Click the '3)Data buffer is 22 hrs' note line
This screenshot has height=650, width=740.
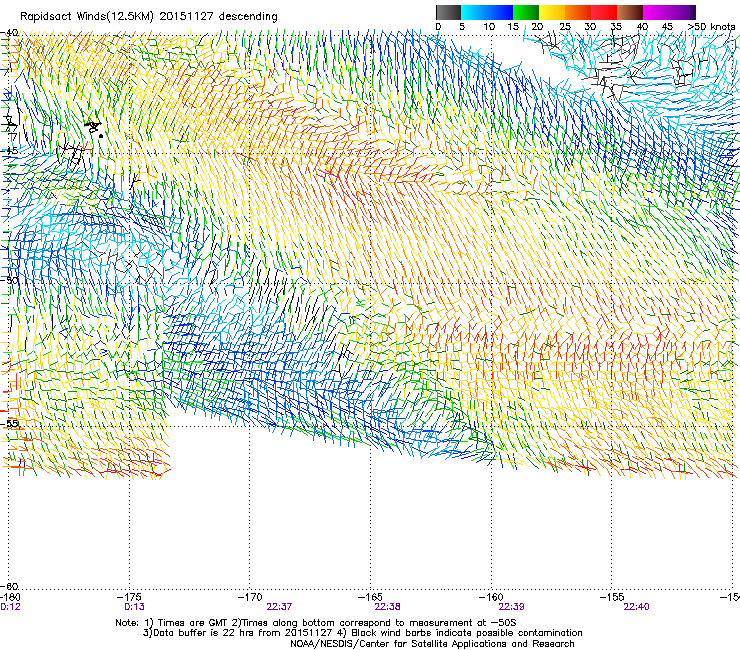pos(362,633)
